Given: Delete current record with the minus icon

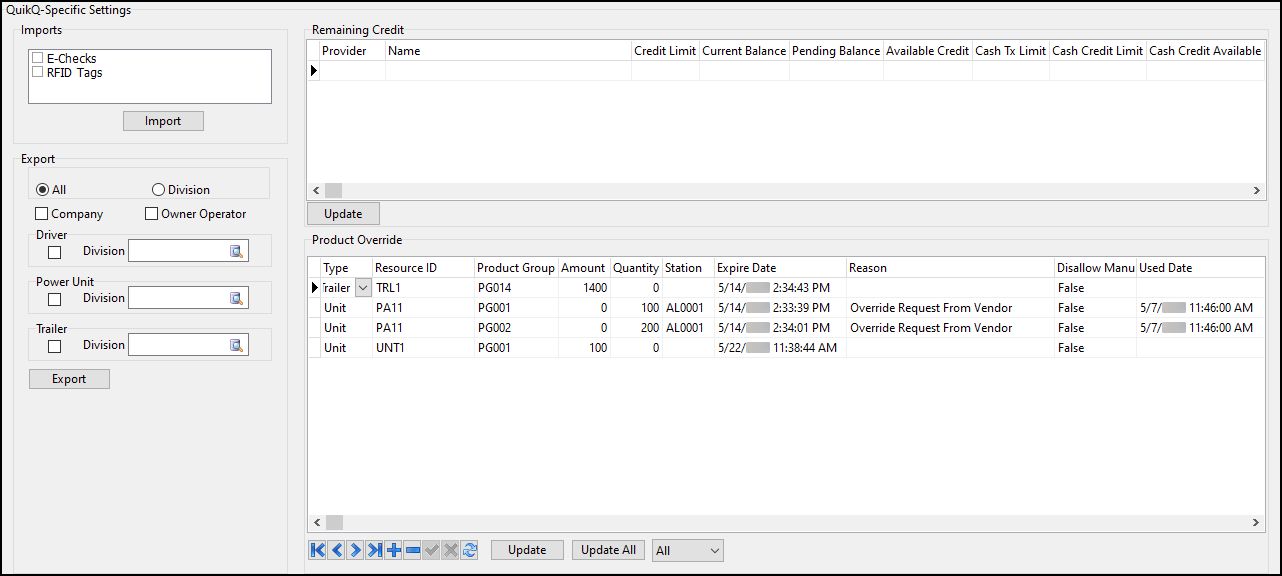Looking at the screenshot, I should [412, 550].
